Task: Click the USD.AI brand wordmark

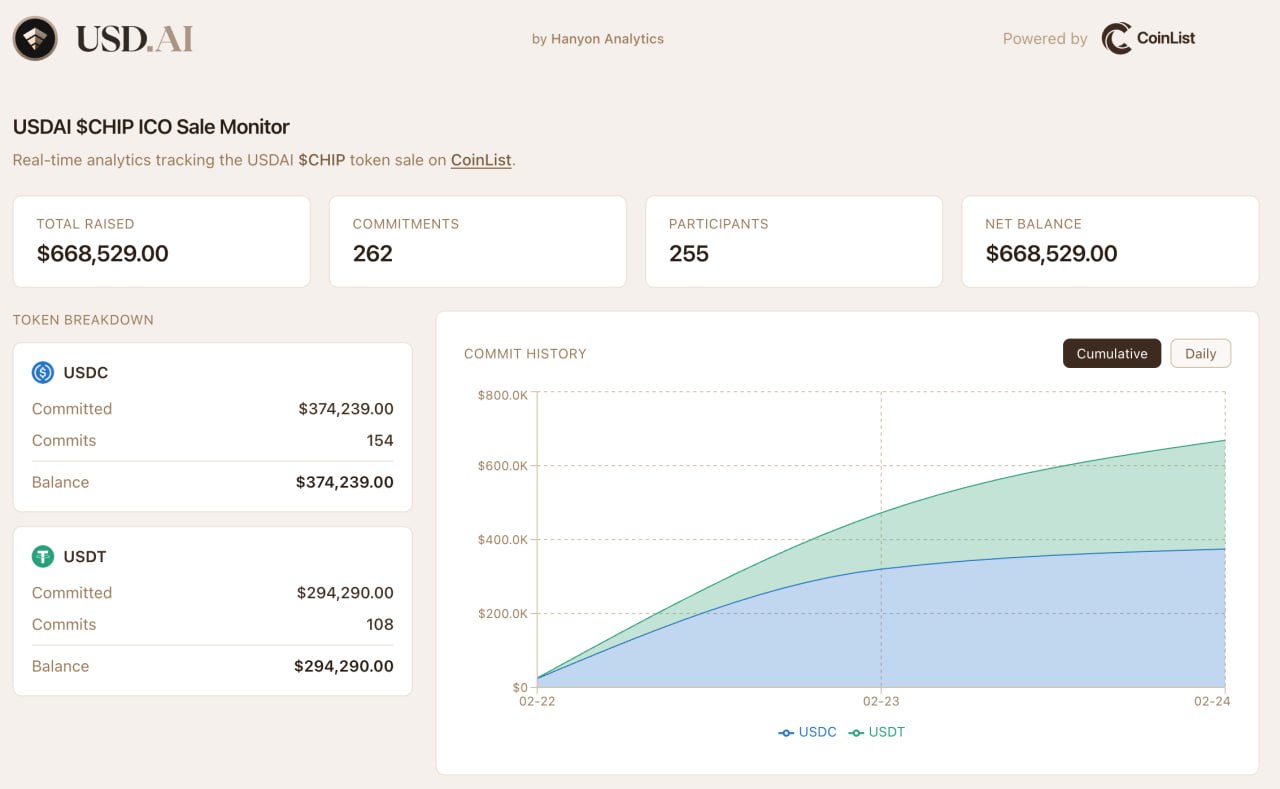Action: [x=134, y=39]
